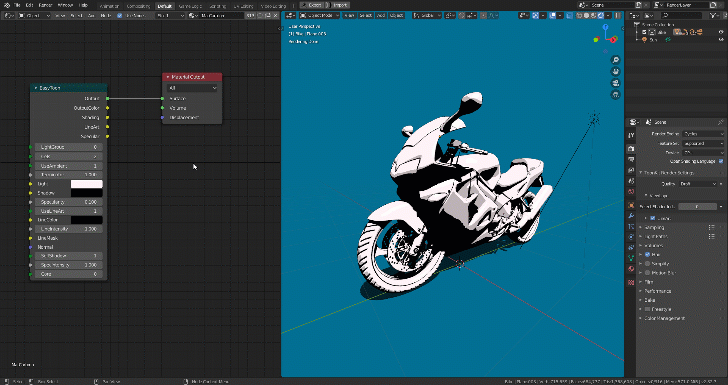The image size is (728, 385).
Task: Open the Render properties tab
Action: (x=631, y=148)
